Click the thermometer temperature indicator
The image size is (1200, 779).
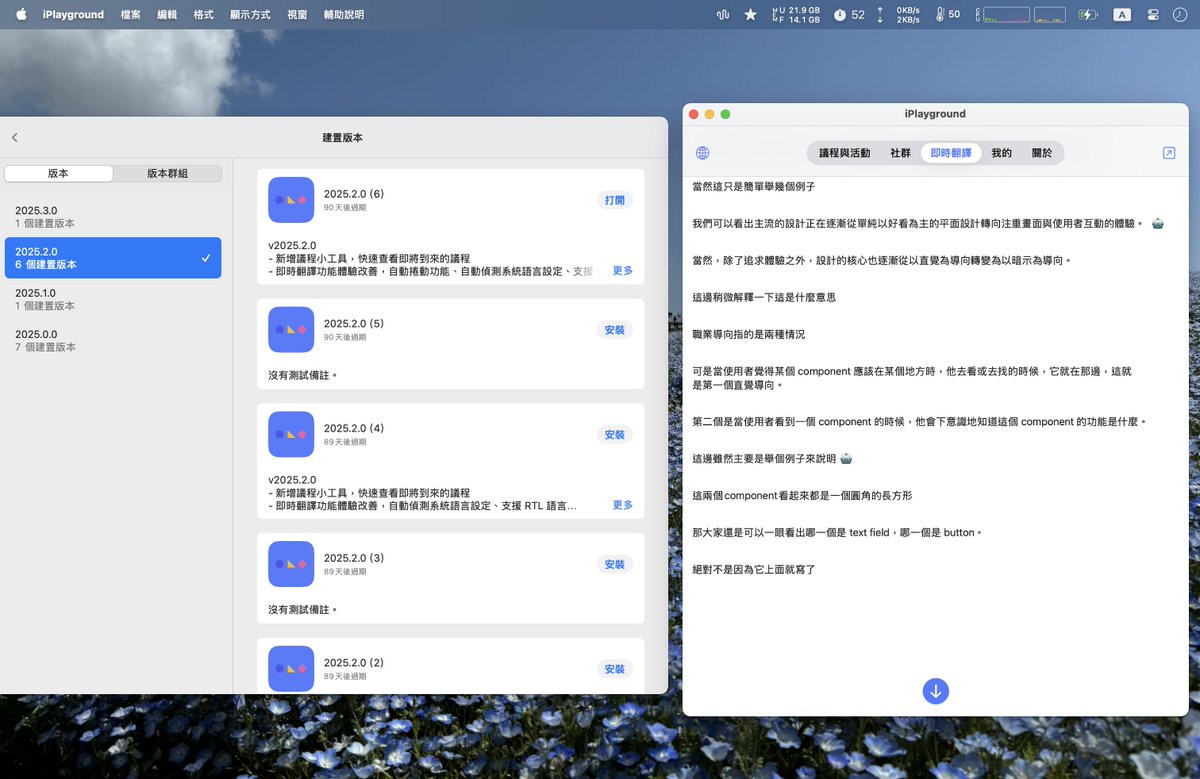pos(948,15)
